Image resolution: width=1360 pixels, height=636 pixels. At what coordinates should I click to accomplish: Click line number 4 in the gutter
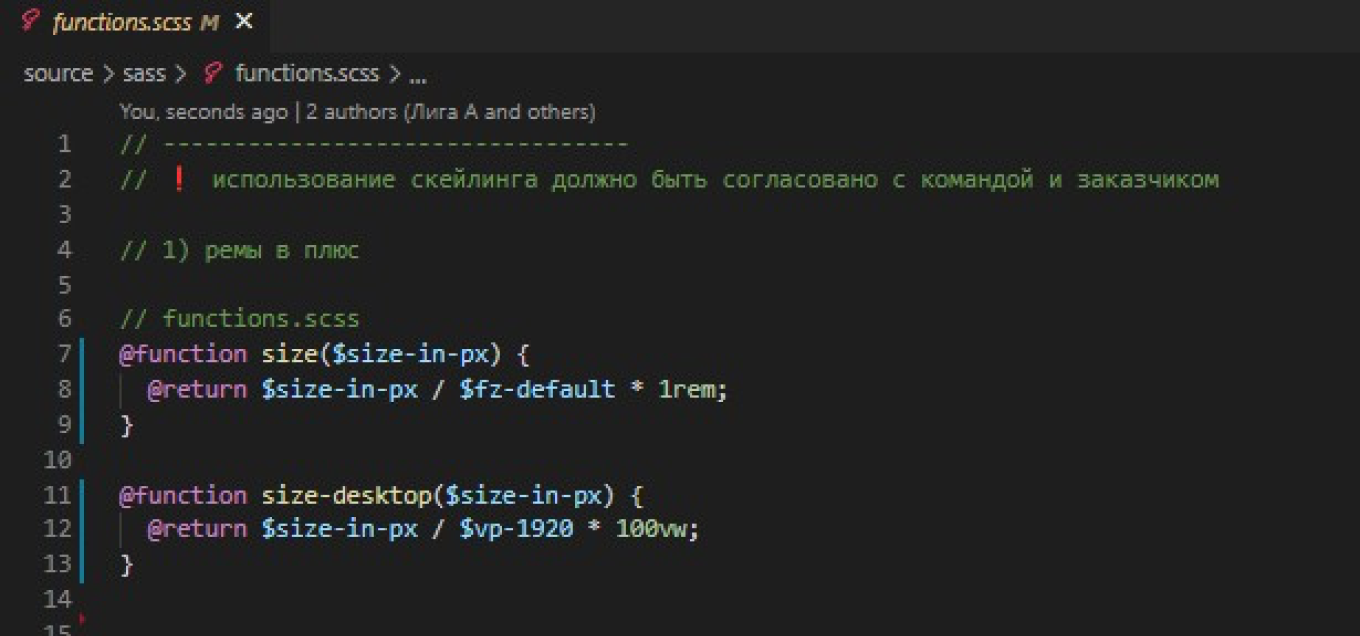[65, 250]
